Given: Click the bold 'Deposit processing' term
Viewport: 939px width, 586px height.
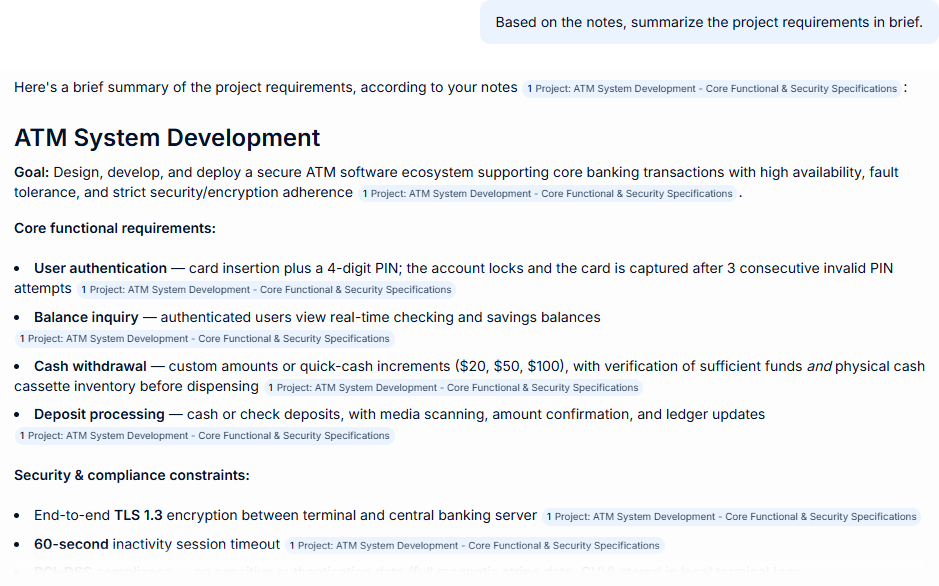Looking at the screenshot, I should [99, 414].
